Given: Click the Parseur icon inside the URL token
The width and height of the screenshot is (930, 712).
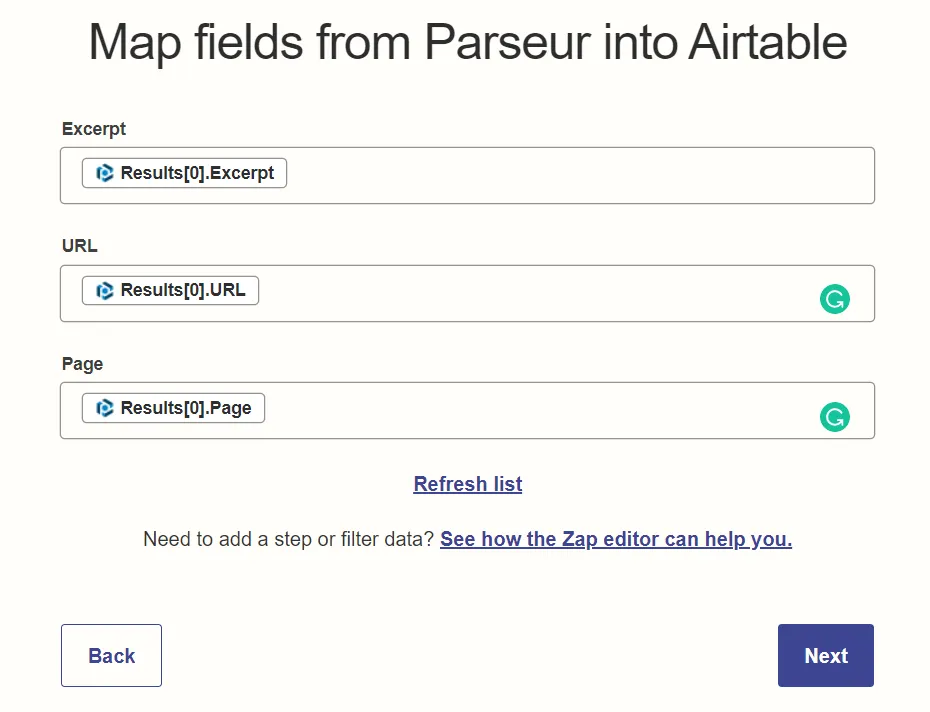Looking at the screenshot, I should [x=105, y=290].
